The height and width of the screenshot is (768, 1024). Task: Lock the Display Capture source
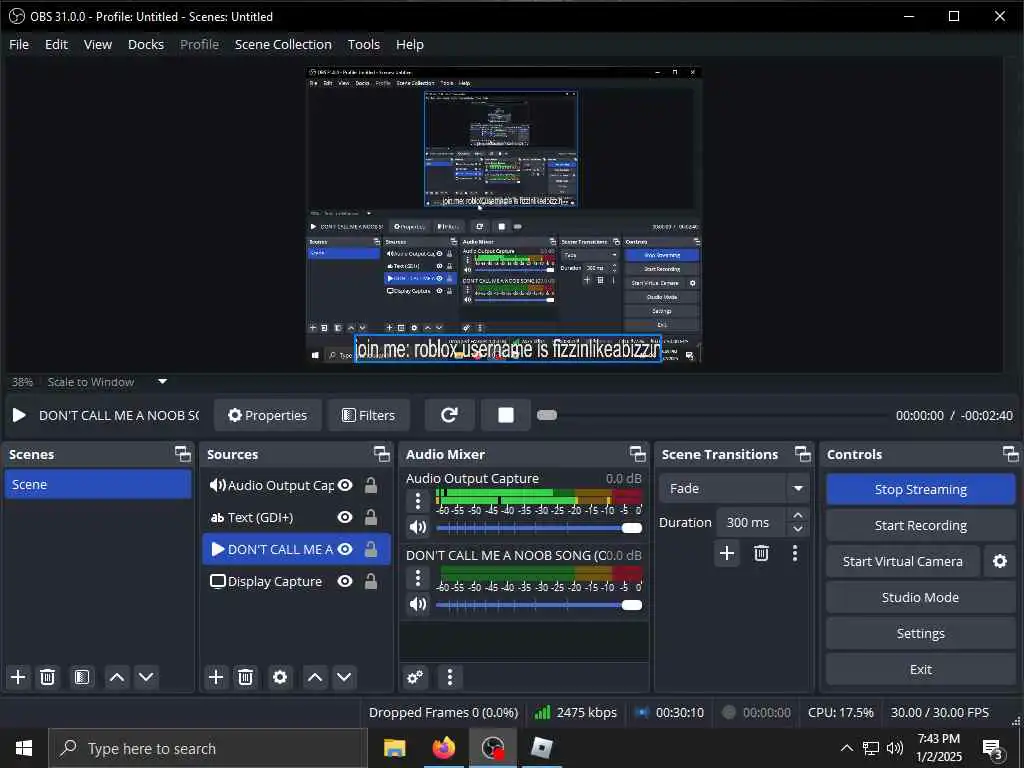click(x=370, y=581)
